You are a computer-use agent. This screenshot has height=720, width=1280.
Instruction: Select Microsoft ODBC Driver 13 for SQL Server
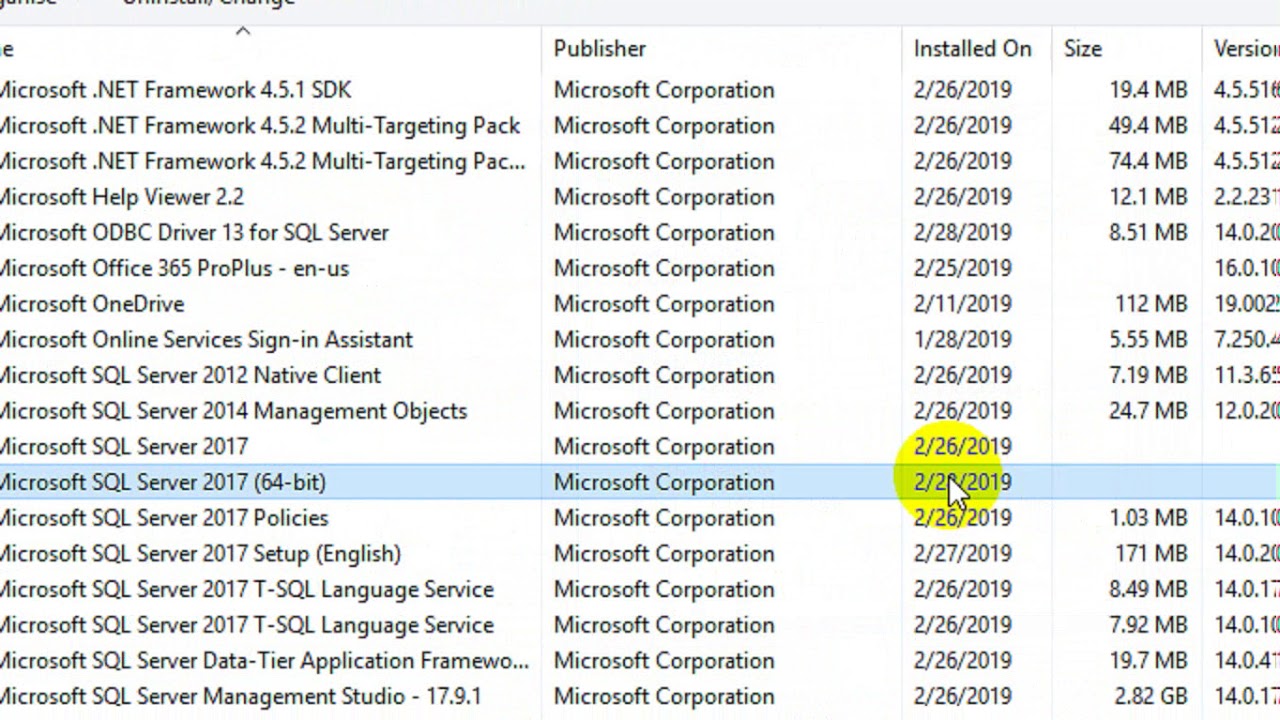click(x=194, y=233)
